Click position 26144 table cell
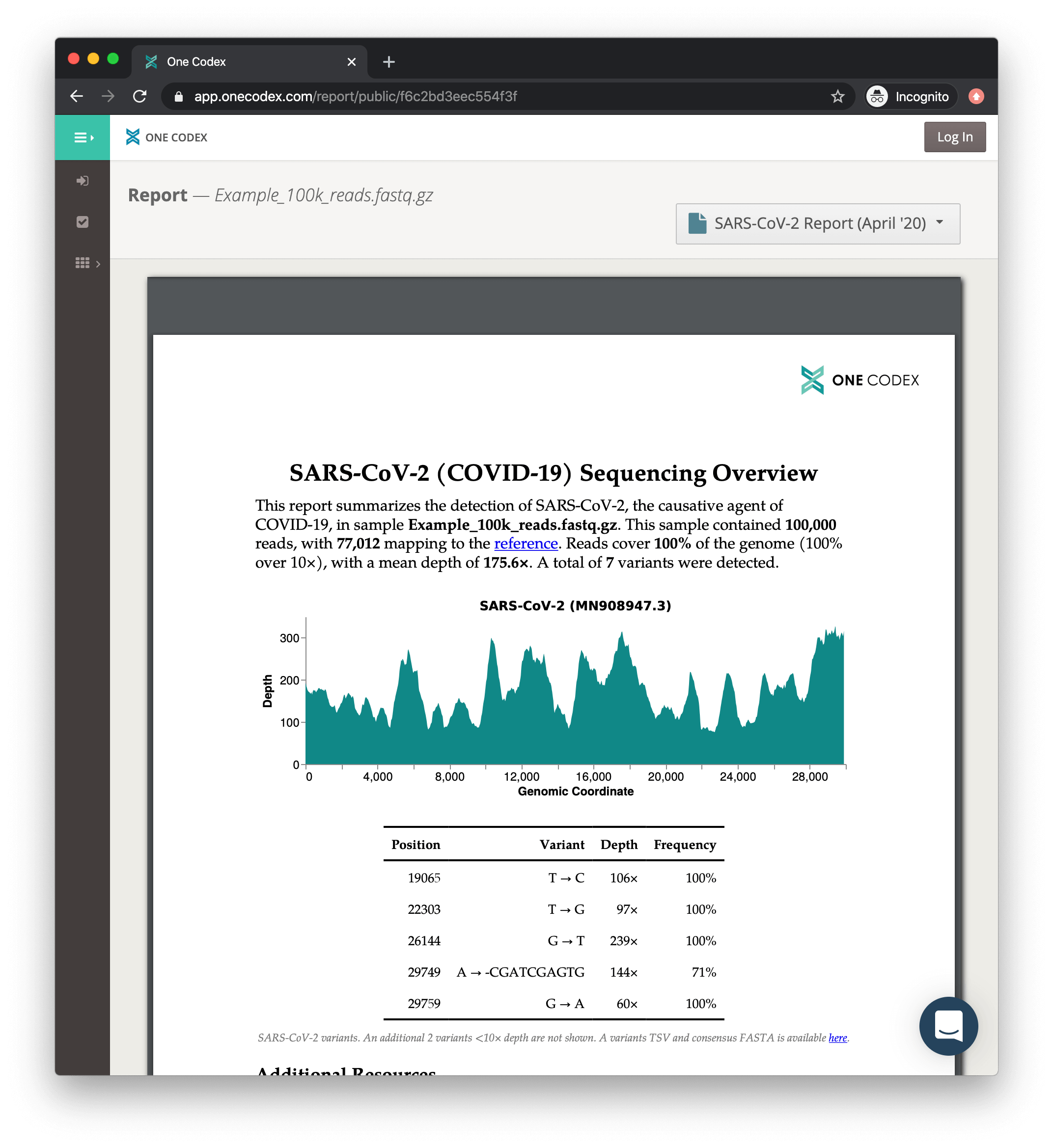The height and width of the screenshot is (1148, 1053). tap(424, 941)
